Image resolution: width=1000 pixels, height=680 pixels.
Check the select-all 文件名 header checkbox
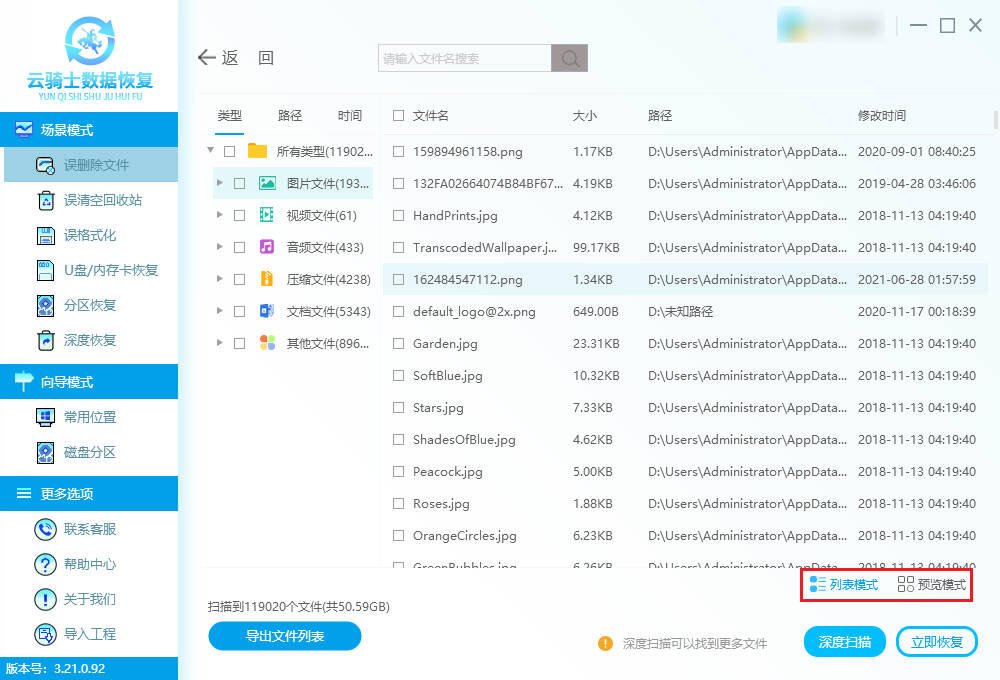(399, 115)
